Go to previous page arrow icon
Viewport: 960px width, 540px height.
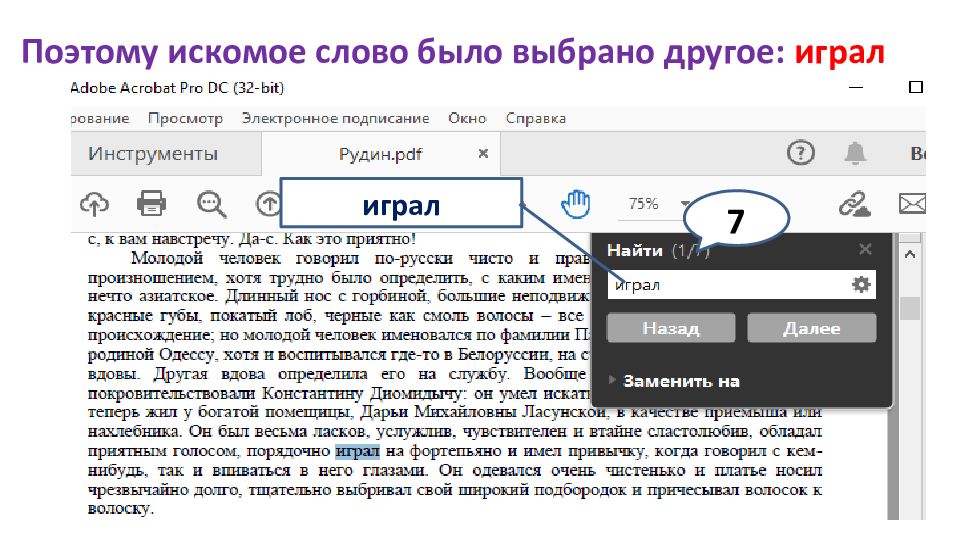coord(268,204)
